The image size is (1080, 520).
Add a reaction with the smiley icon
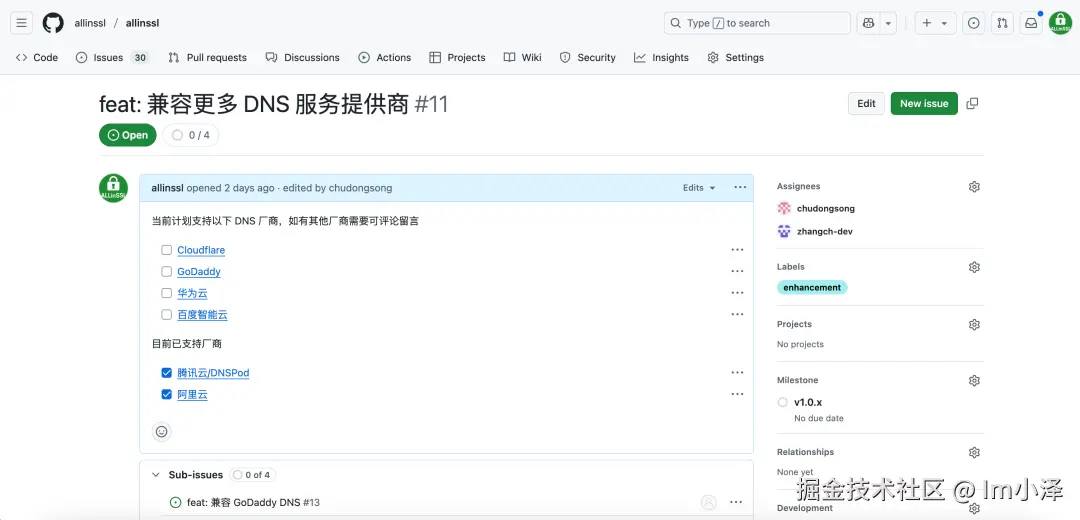coord(162,432)
